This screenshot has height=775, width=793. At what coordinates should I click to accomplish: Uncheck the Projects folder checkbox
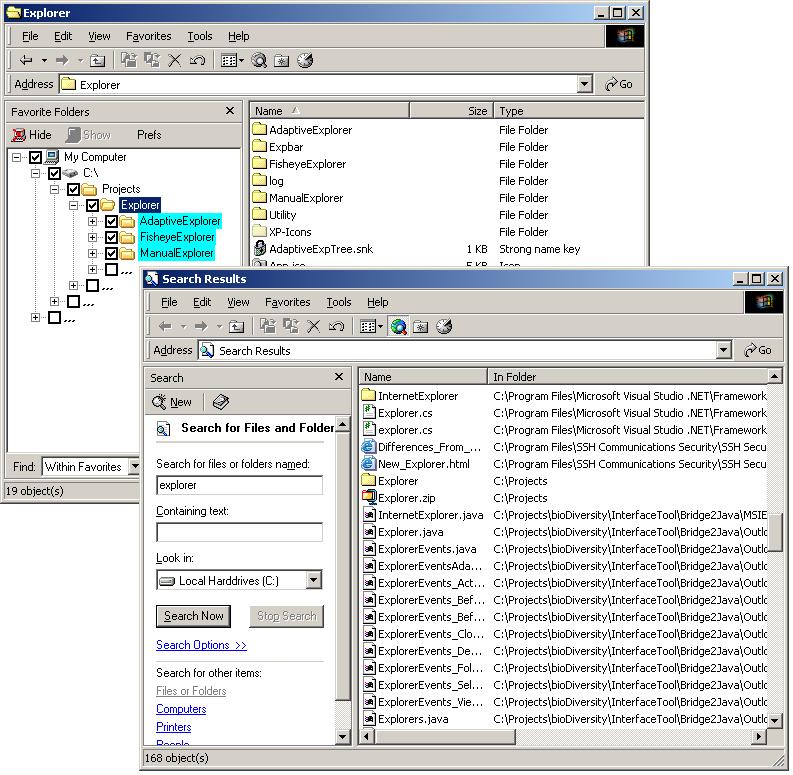[73, 190]
